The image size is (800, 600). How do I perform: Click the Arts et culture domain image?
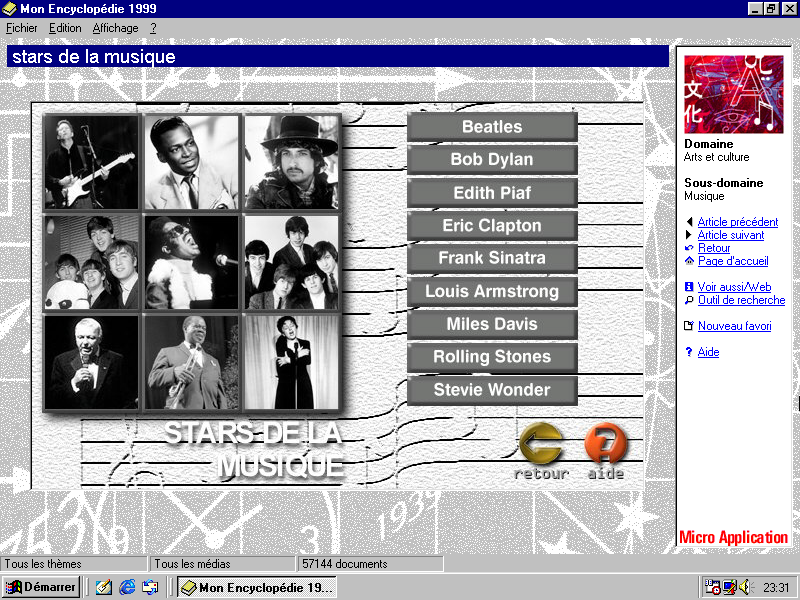pyautogui.click(x=733, y=94)
